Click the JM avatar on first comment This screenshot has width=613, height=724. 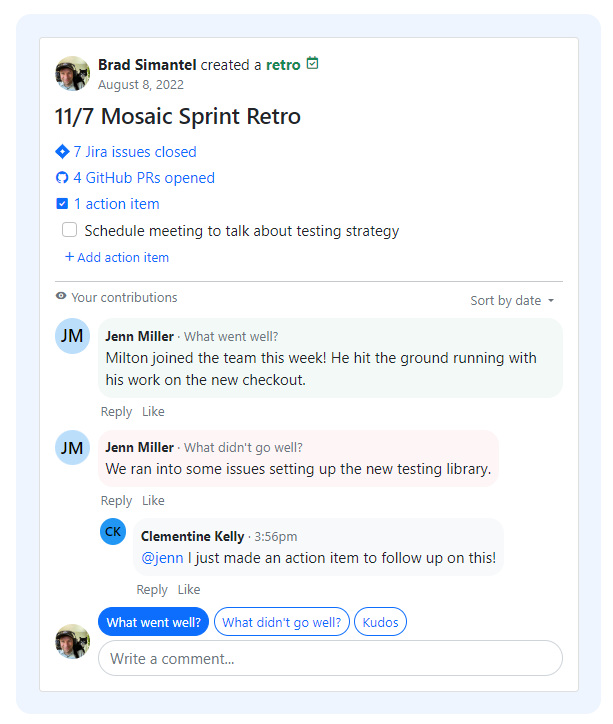(72, 336)
